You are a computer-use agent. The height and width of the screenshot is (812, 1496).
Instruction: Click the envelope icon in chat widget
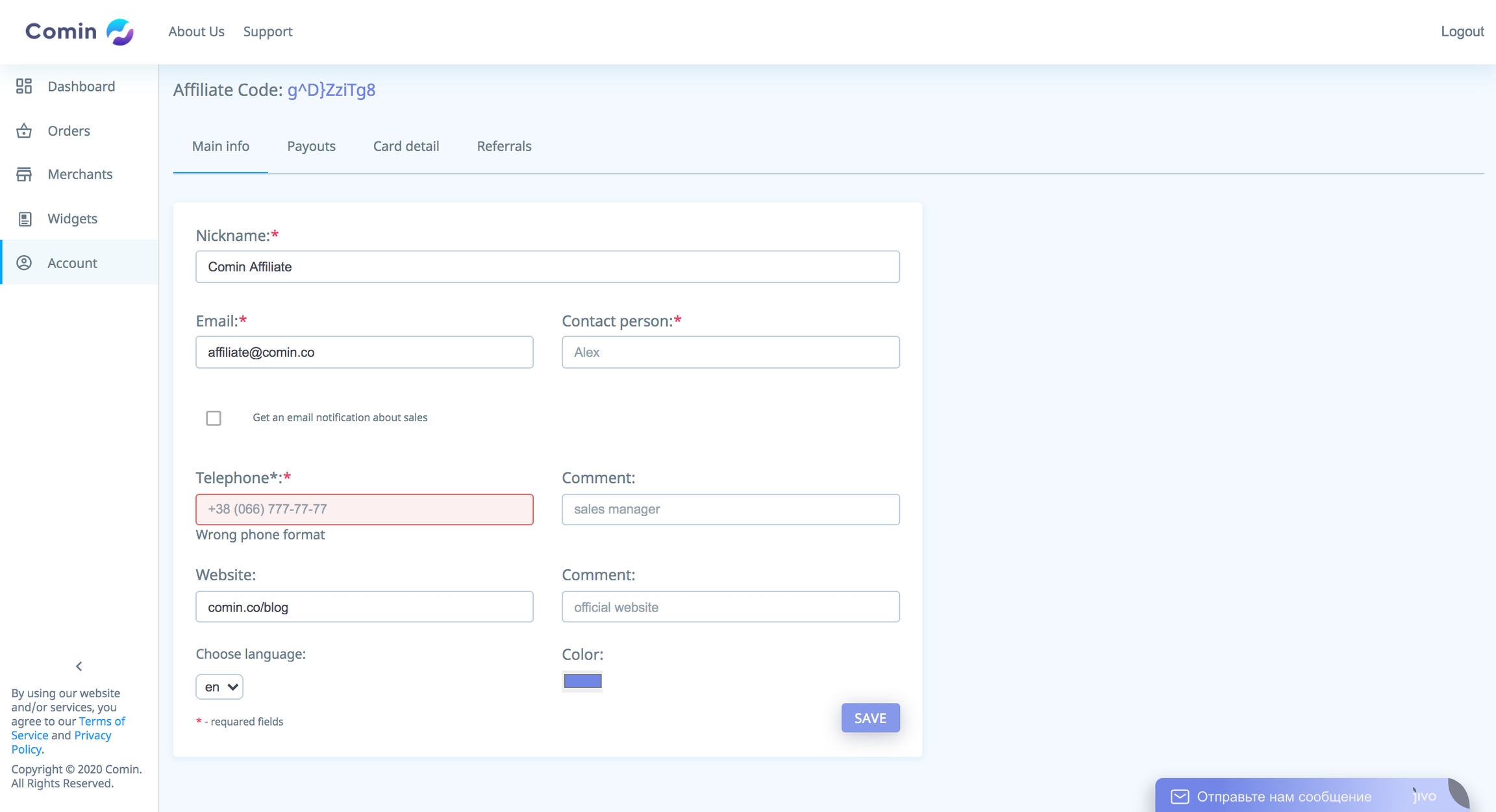[1180, 796]
